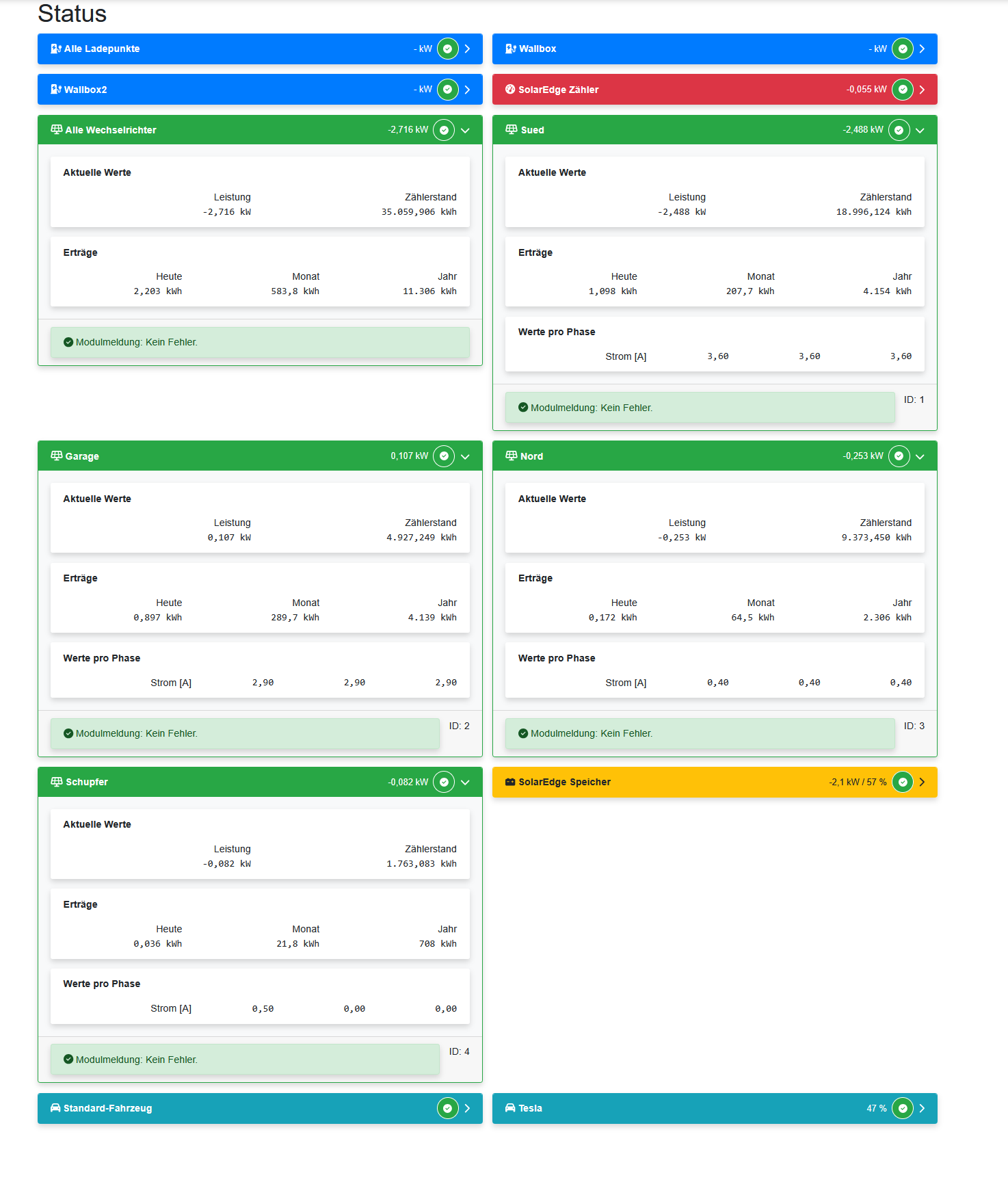Click status check circle on Schupfer header
Viewport: 1008px width, 1182px height.
tap(444, 782)
